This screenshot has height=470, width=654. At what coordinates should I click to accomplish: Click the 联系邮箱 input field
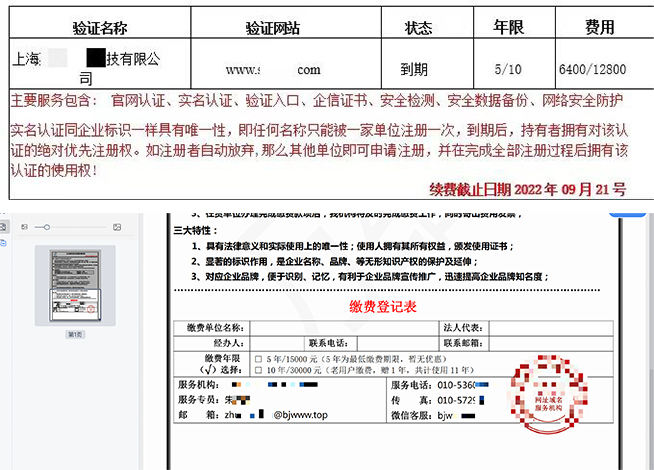(x=551, y=343)
